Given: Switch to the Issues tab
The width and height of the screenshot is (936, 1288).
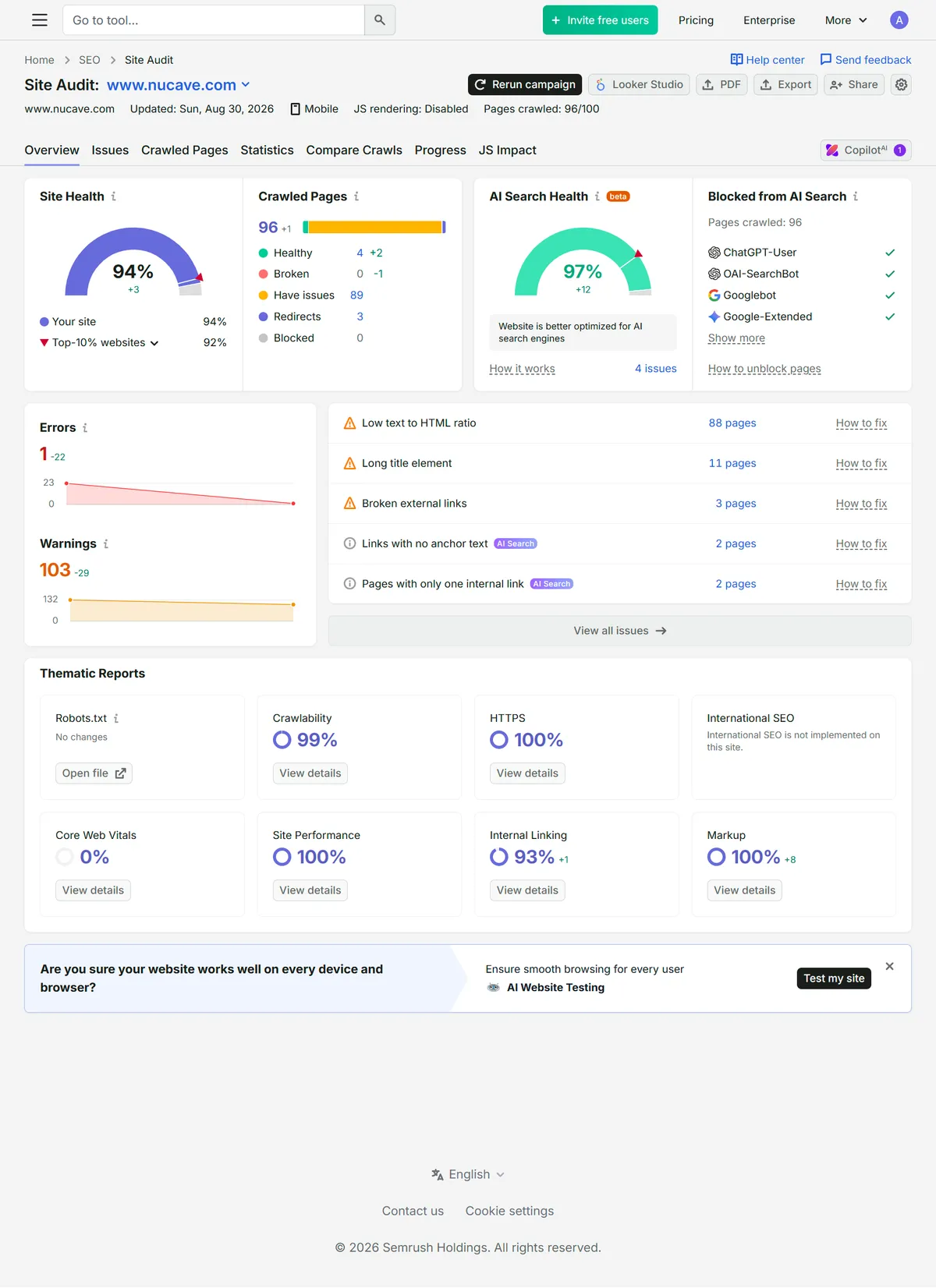Looking at the screenshot, I should (x=110, y=150).
